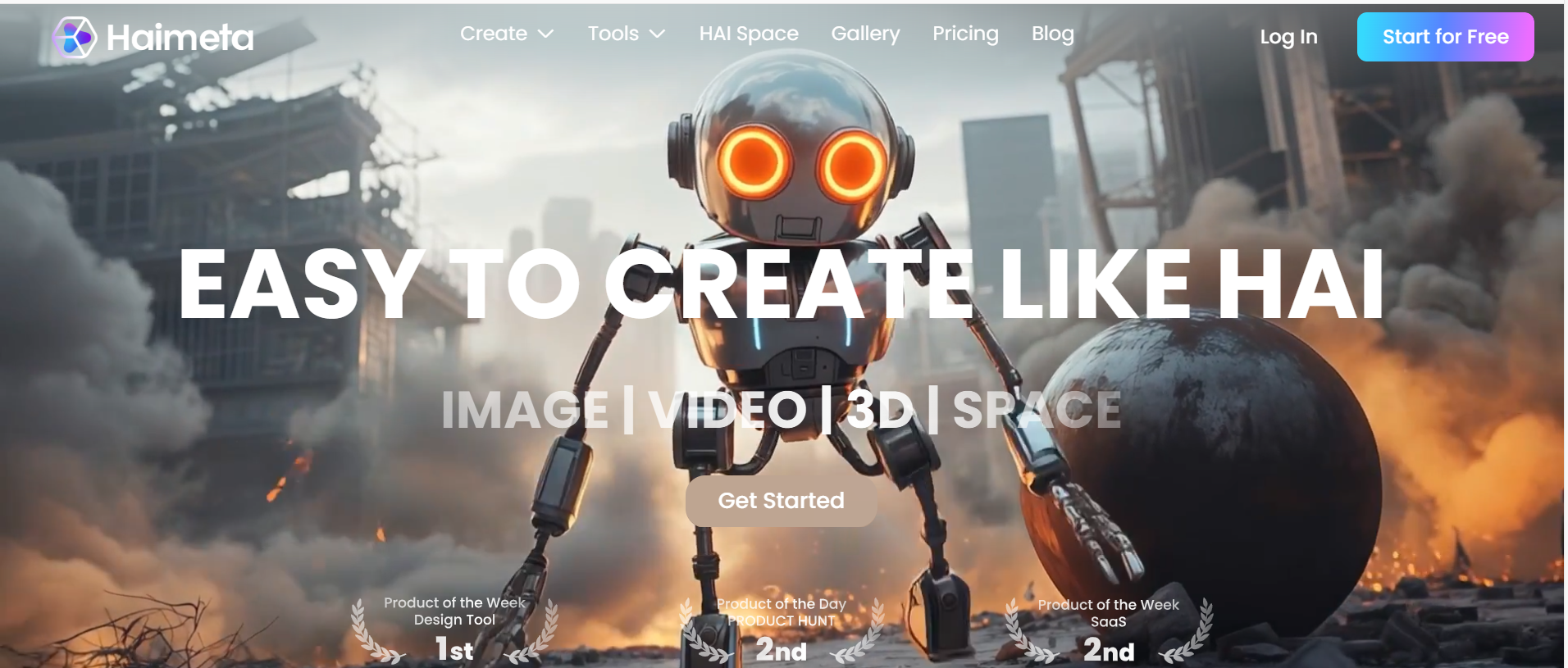Click the EASY TO CREATE LIKE HAI headline
Screen dimensions: 1568x668
(x=781, y=284)
